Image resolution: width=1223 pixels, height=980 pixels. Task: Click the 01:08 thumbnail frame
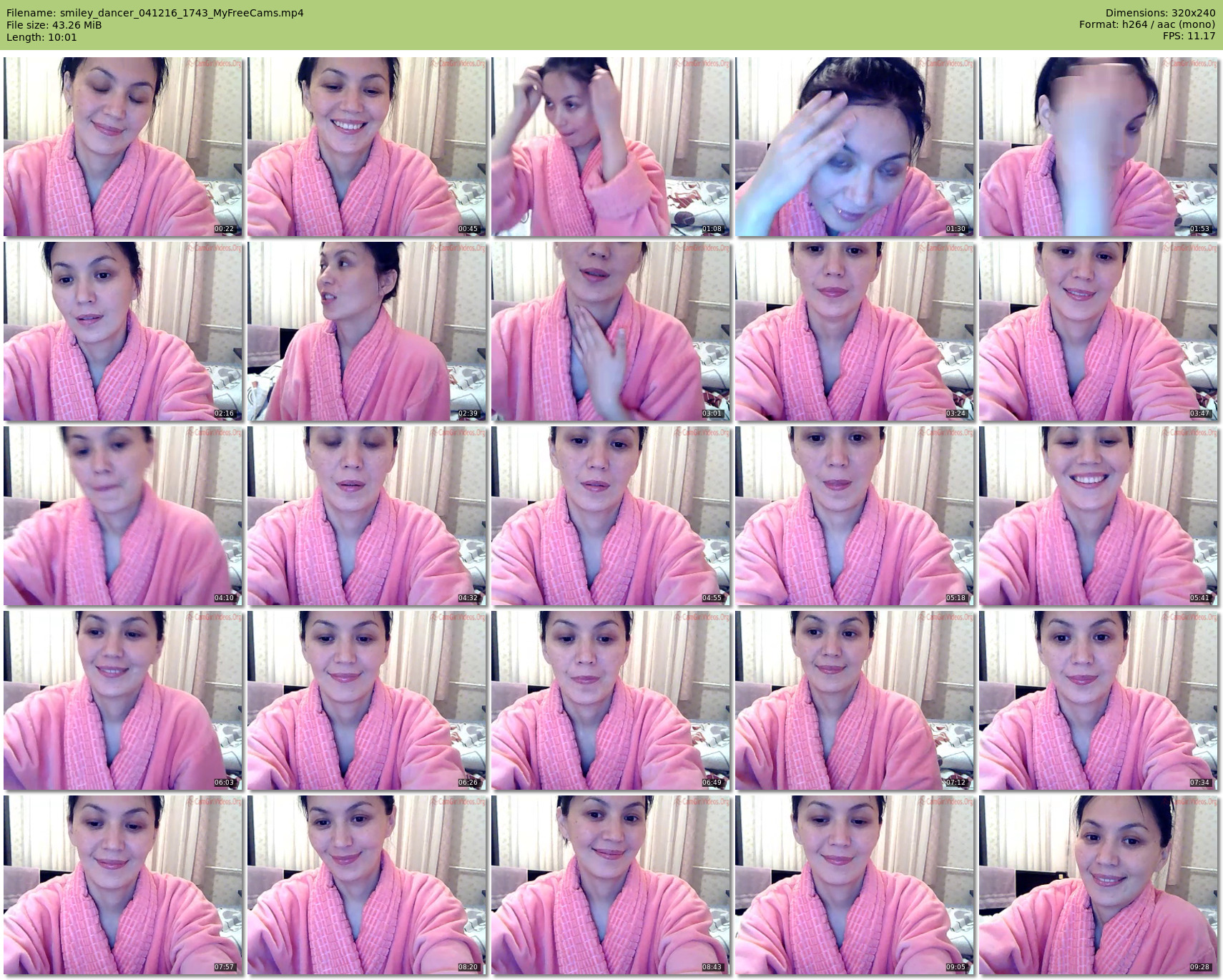(x=611, y=147)
